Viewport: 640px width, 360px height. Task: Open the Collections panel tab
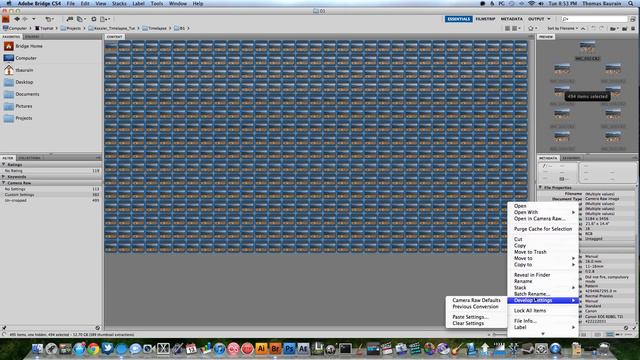point(29,158)
